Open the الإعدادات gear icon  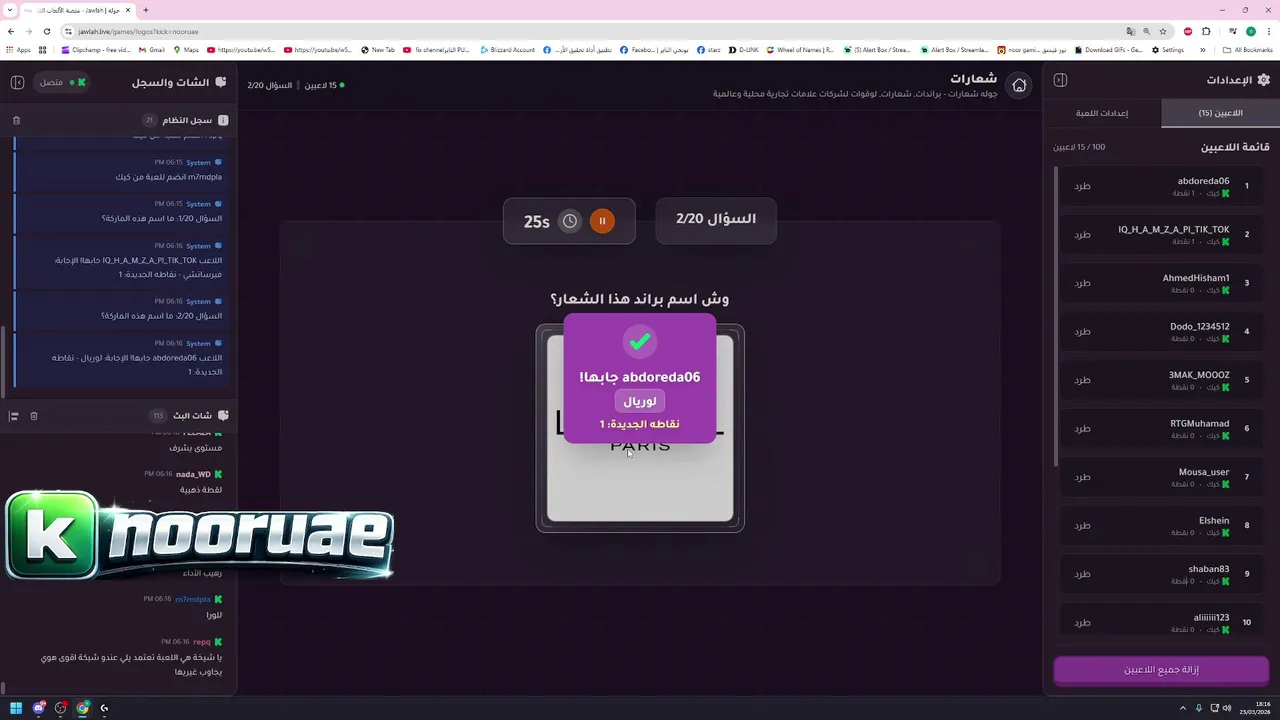click(x=1263, y=80)
